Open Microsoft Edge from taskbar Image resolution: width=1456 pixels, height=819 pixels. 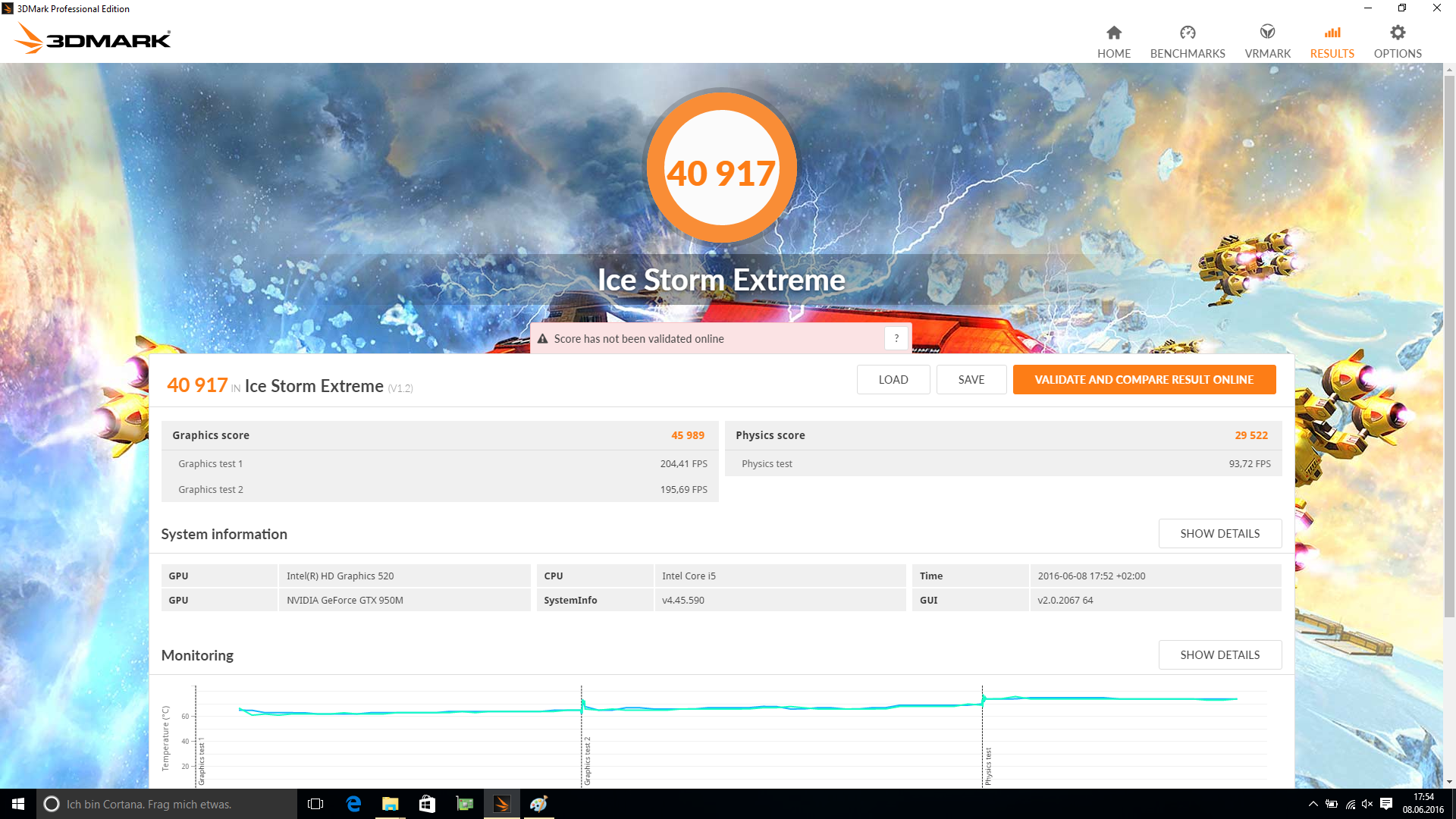coord(353,804)
